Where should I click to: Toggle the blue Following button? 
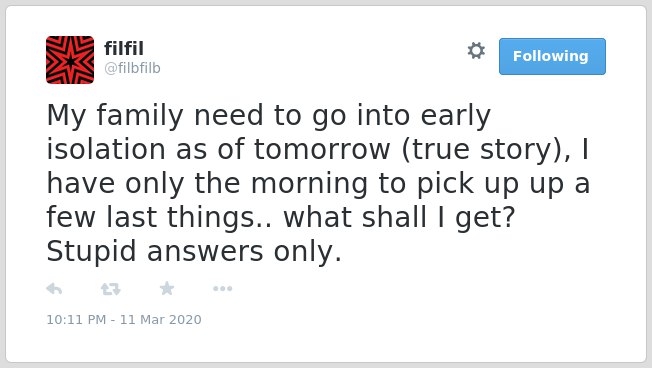tap(552, 56)
